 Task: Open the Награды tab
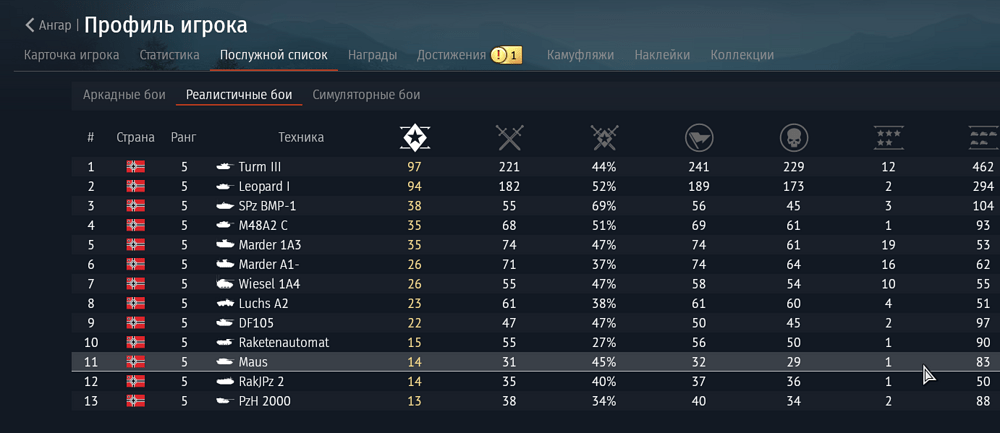372,55
